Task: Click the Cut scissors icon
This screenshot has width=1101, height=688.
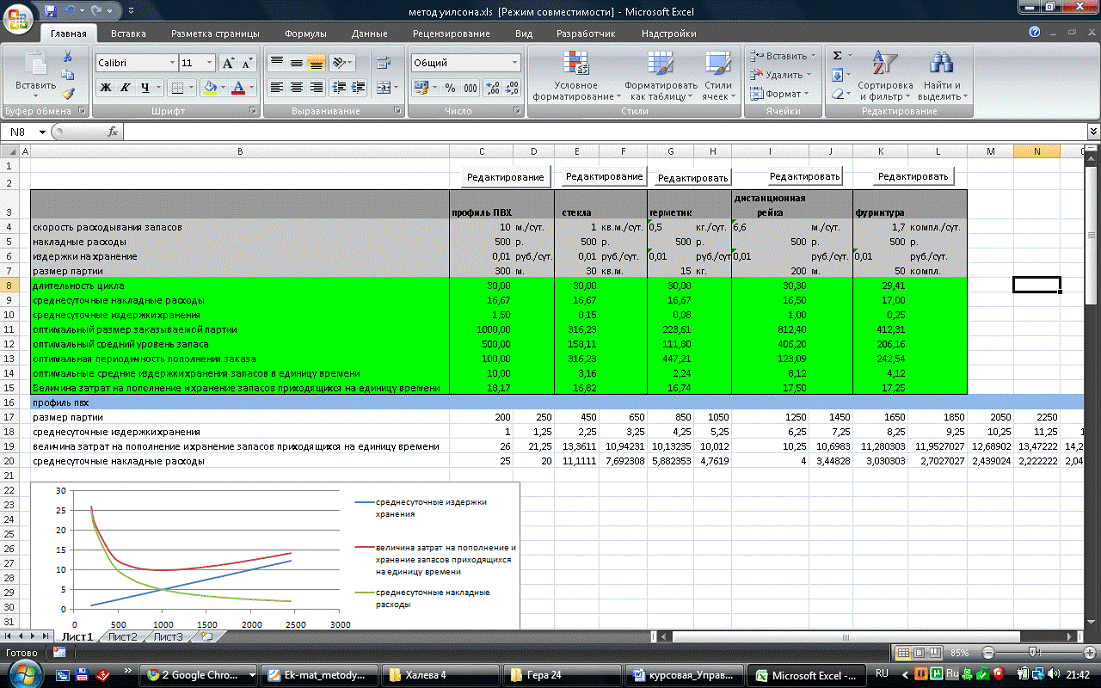Action: click(x=68, y=57)
